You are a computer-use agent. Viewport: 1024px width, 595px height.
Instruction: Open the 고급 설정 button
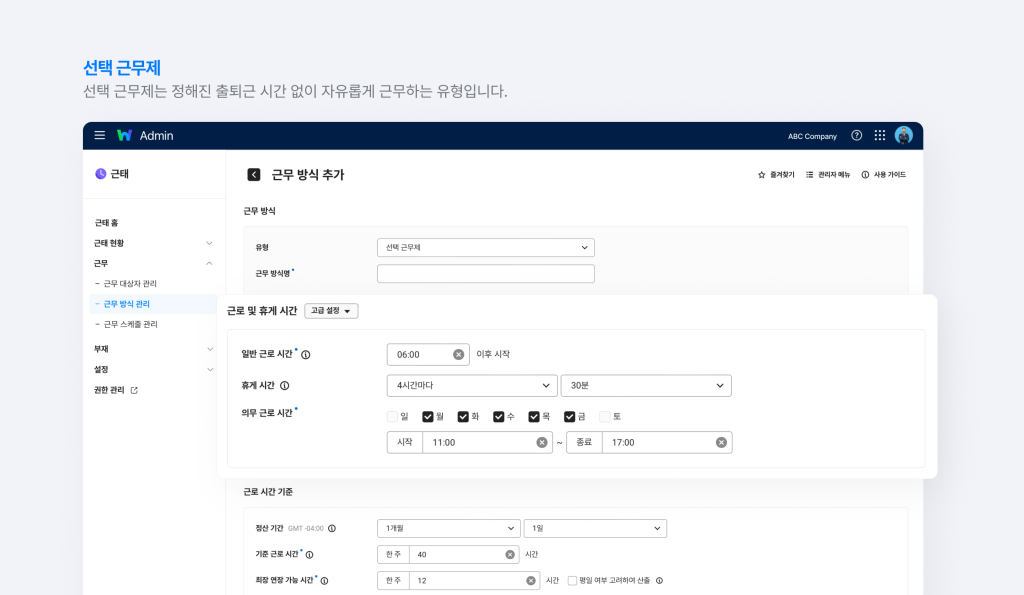pos(331,310)
